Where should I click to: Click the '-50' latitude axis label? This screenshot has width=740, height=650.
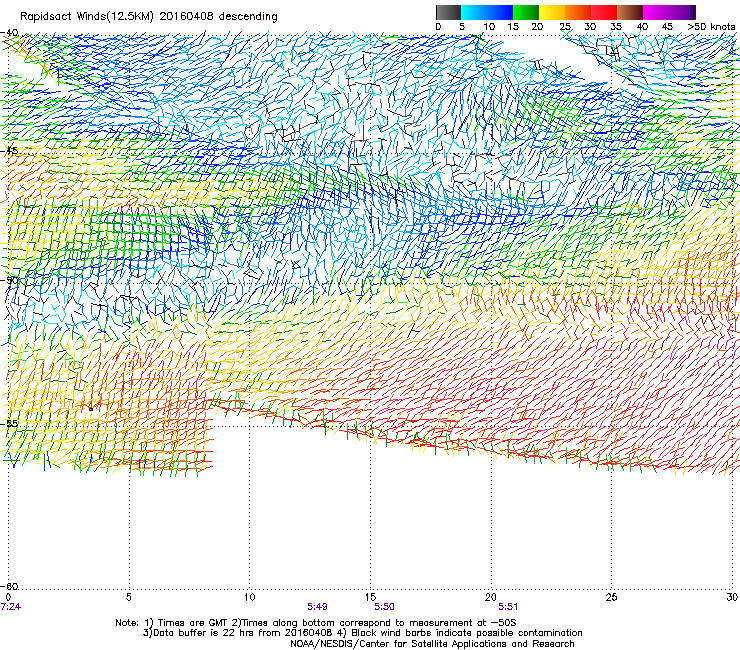tap(9, 280)
